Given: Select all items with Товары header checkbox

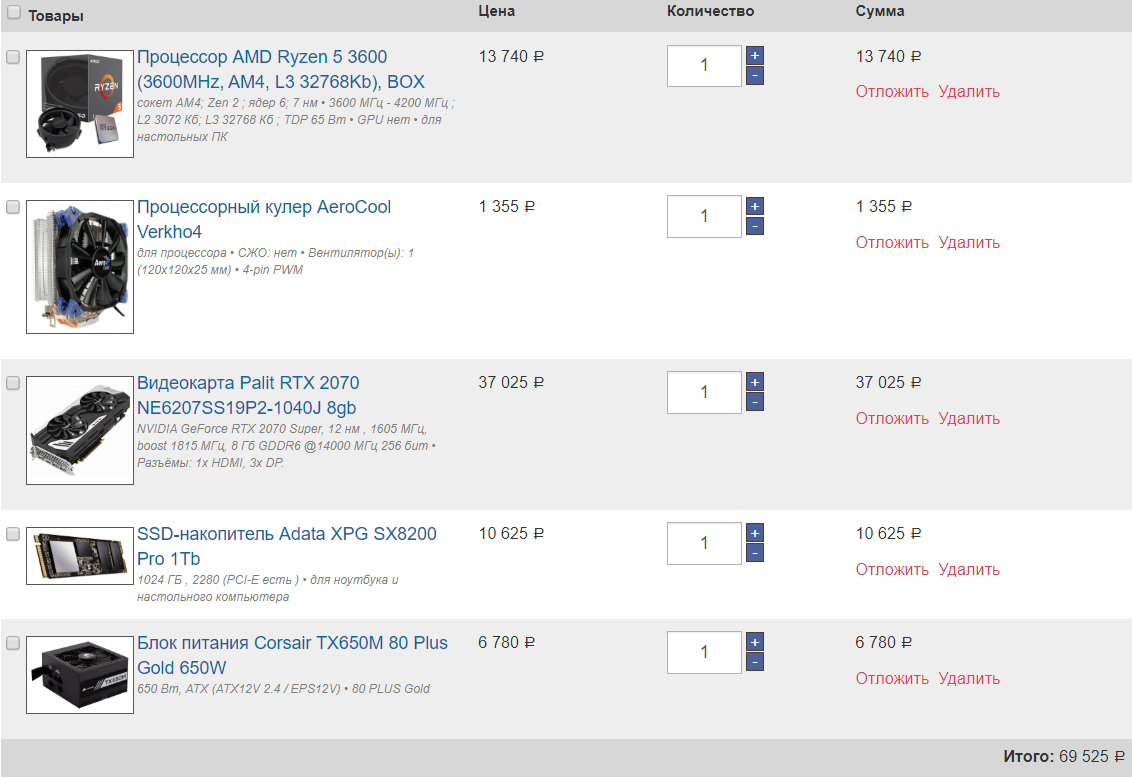Looking at the screenshot, I should (14, 14).
